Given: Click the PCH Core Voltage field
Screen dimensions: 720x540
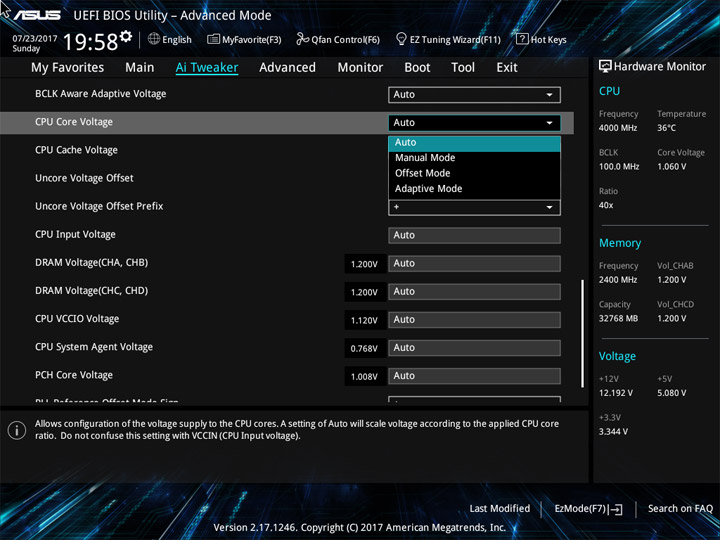Looking at the screenshot, I should click(474, 376).
